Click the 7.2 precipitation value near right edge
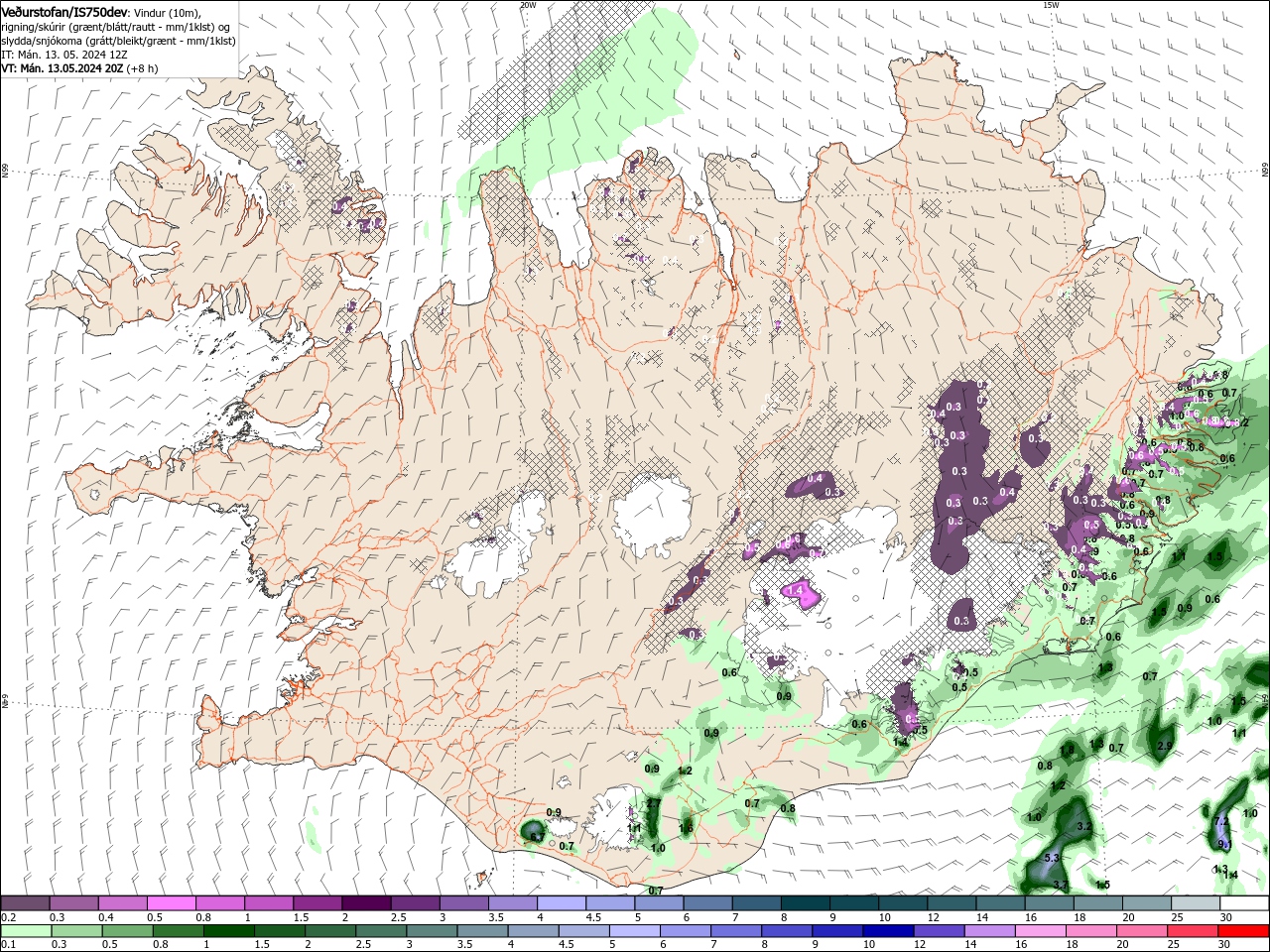Viewport: 1270px width, 952px height. [1221, 821]
